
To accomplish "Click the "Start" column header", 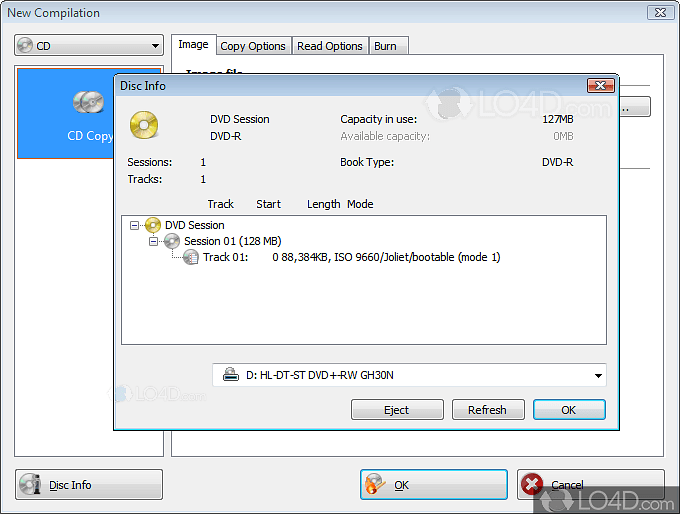I will 268,204.
